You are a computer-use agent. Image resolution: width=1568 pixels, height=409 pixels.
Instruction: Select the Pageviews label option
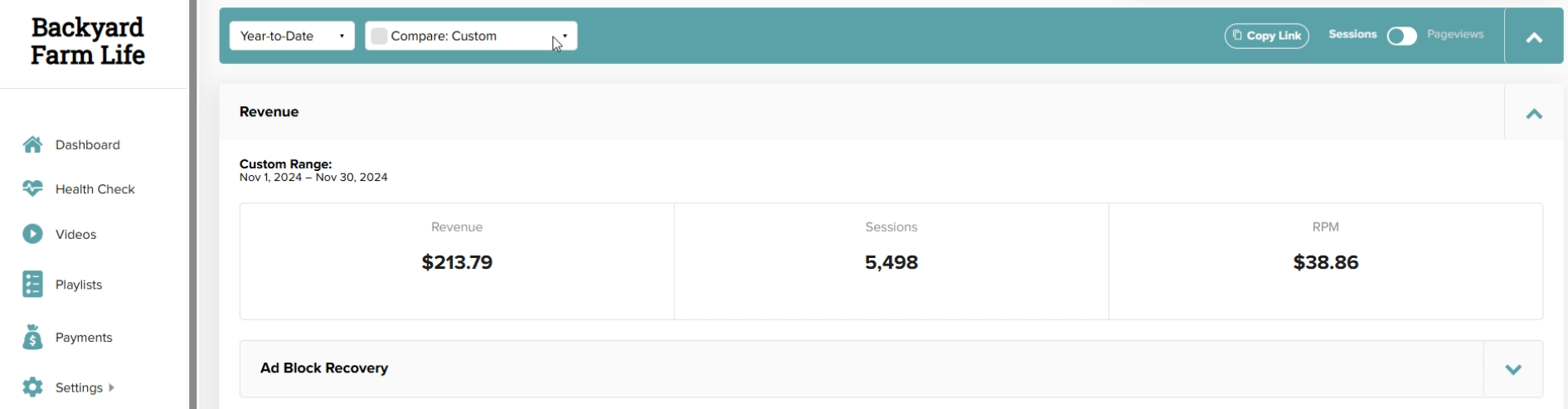(1455, 34)
